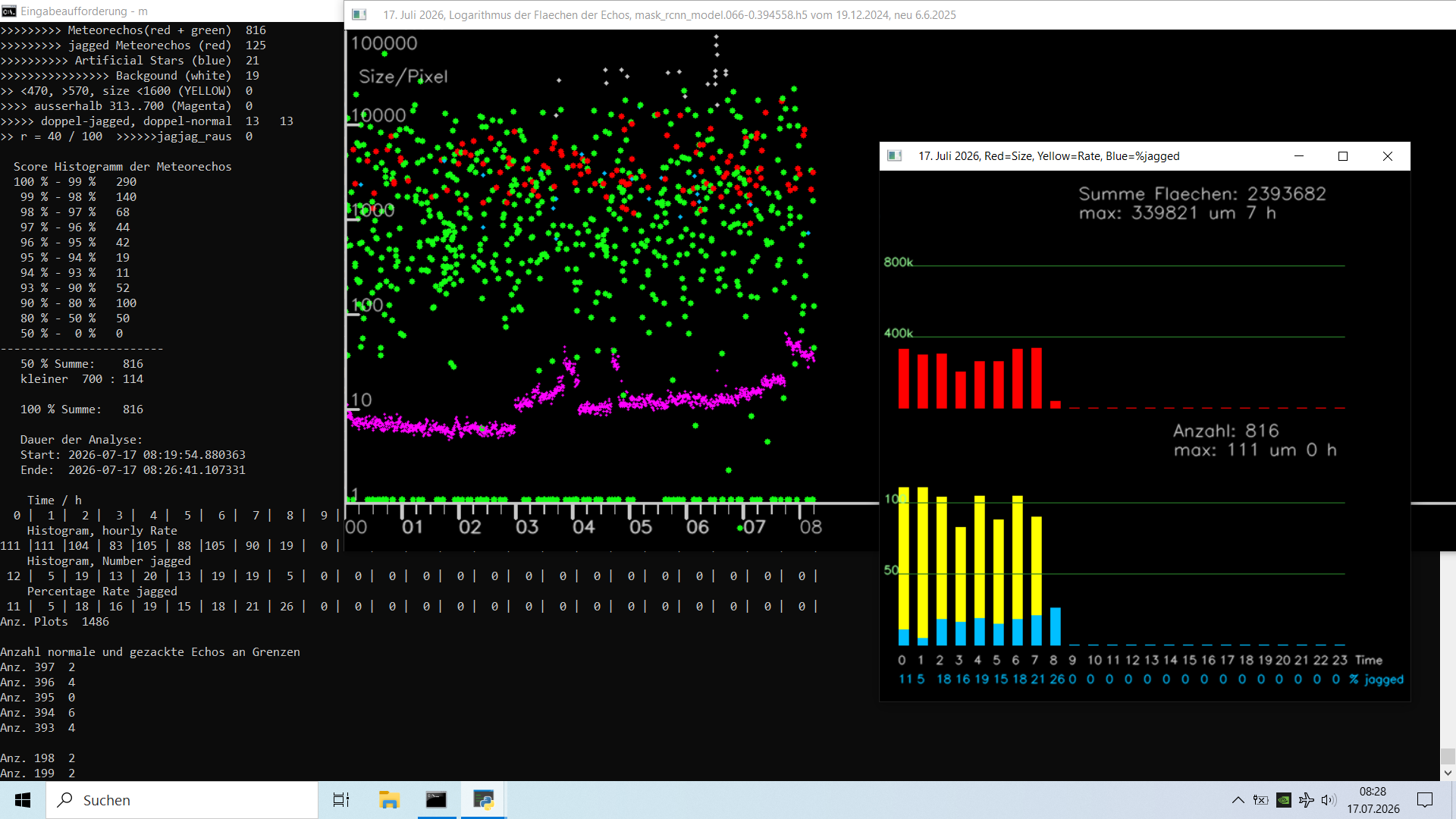This screenshot has width=1456, height=819.
Task: Open the NVIDIA tray icon
Action: (x=1283, y=800)
